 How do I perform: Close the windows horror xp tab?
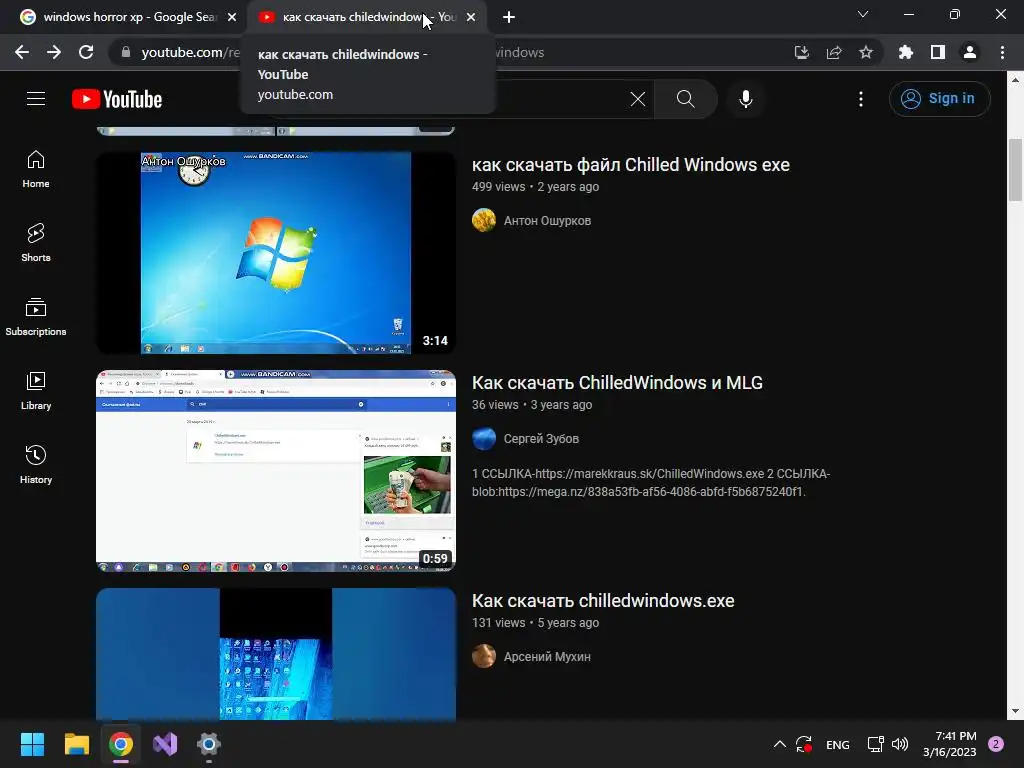[232, 17]
